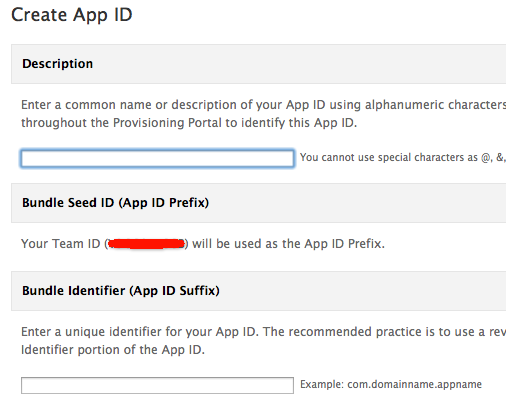The height and width of the screenshot is (410, 506).
Task: Select the Bundle Identifier section header
Action: [259, 291]
